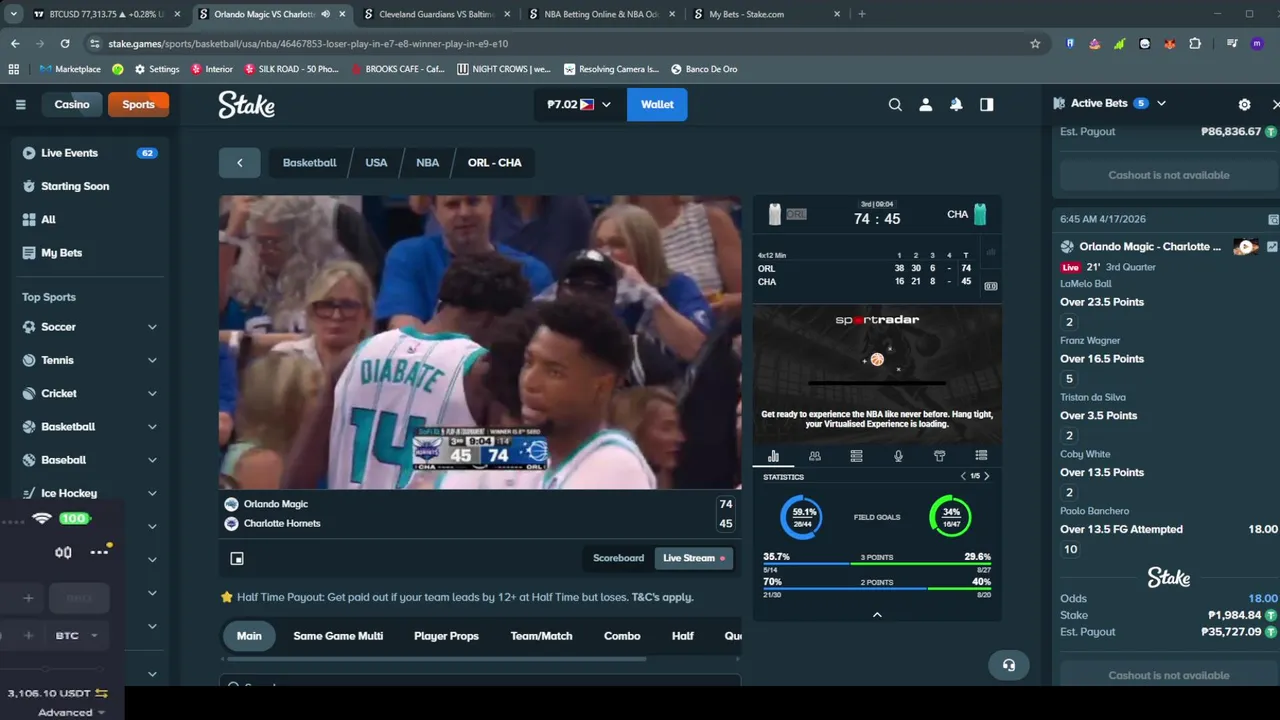Image resolution: width=1280 pixels, height=720 pixels.
Task: Open the microphone commentary tab in tracker
Action: pos(898,456)
